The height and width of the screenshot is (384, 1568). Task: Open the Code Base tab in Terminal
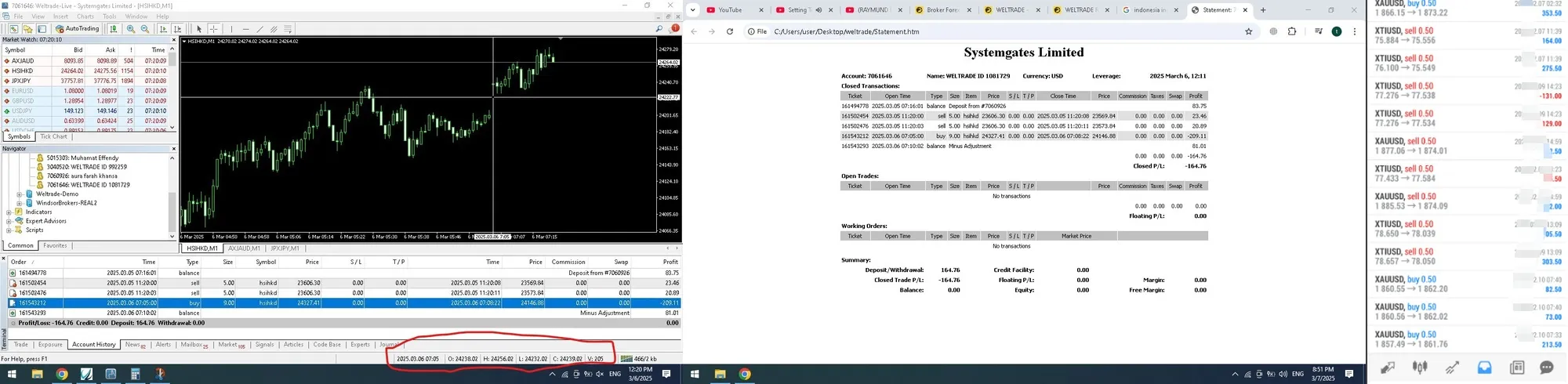[x=327, y=344]
